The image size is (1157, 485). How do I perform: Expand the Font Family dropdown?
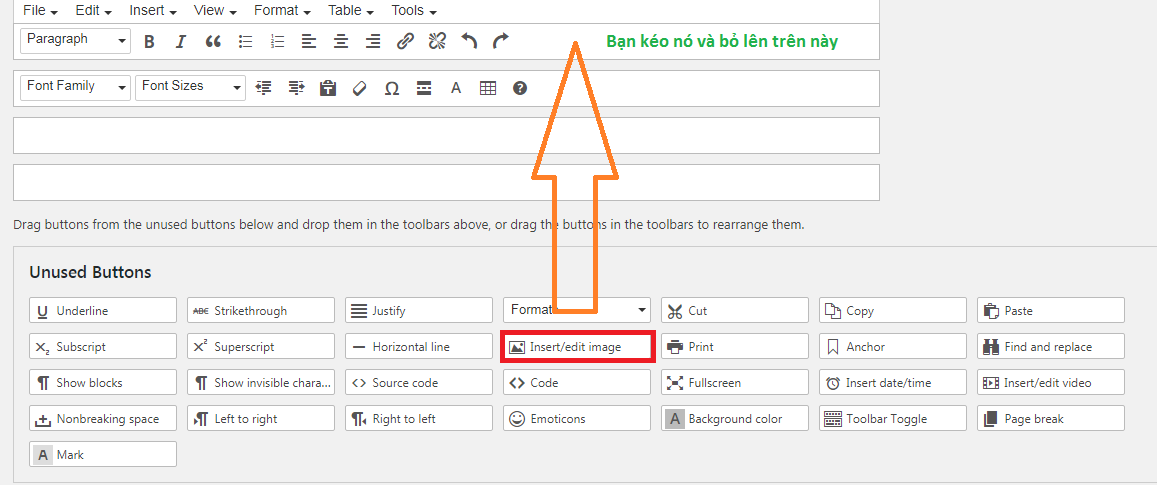tap(75, 87)
